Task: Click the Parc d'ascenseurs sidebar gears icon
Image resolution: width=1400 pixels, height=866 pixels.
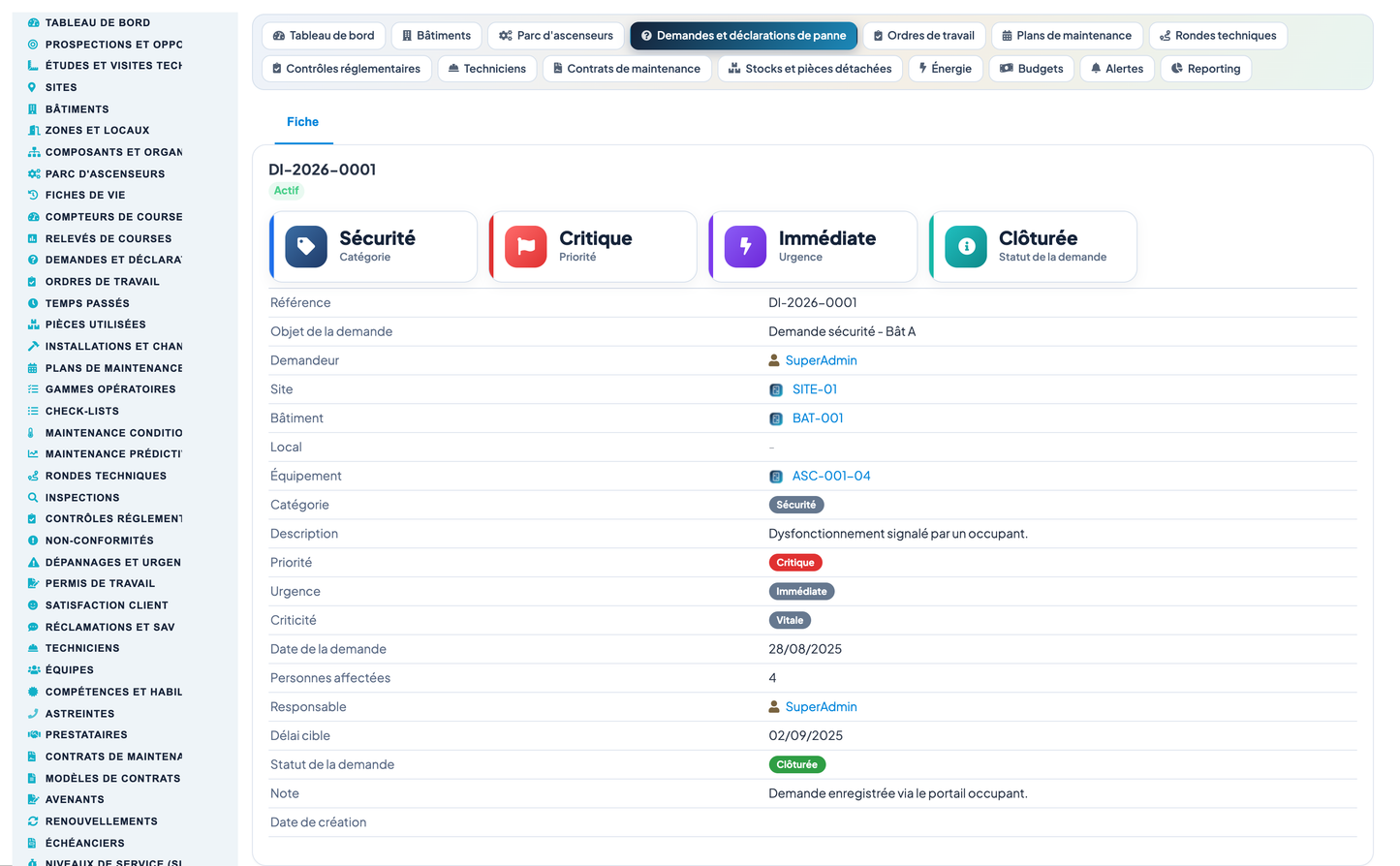Action: (33, 174)
